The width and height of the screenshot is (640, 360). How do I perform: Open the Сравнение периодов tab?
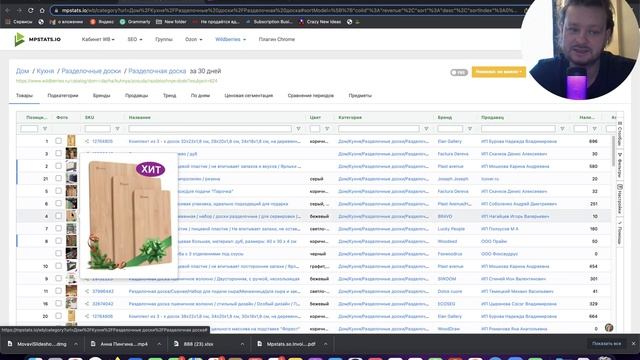pos(311,96)
